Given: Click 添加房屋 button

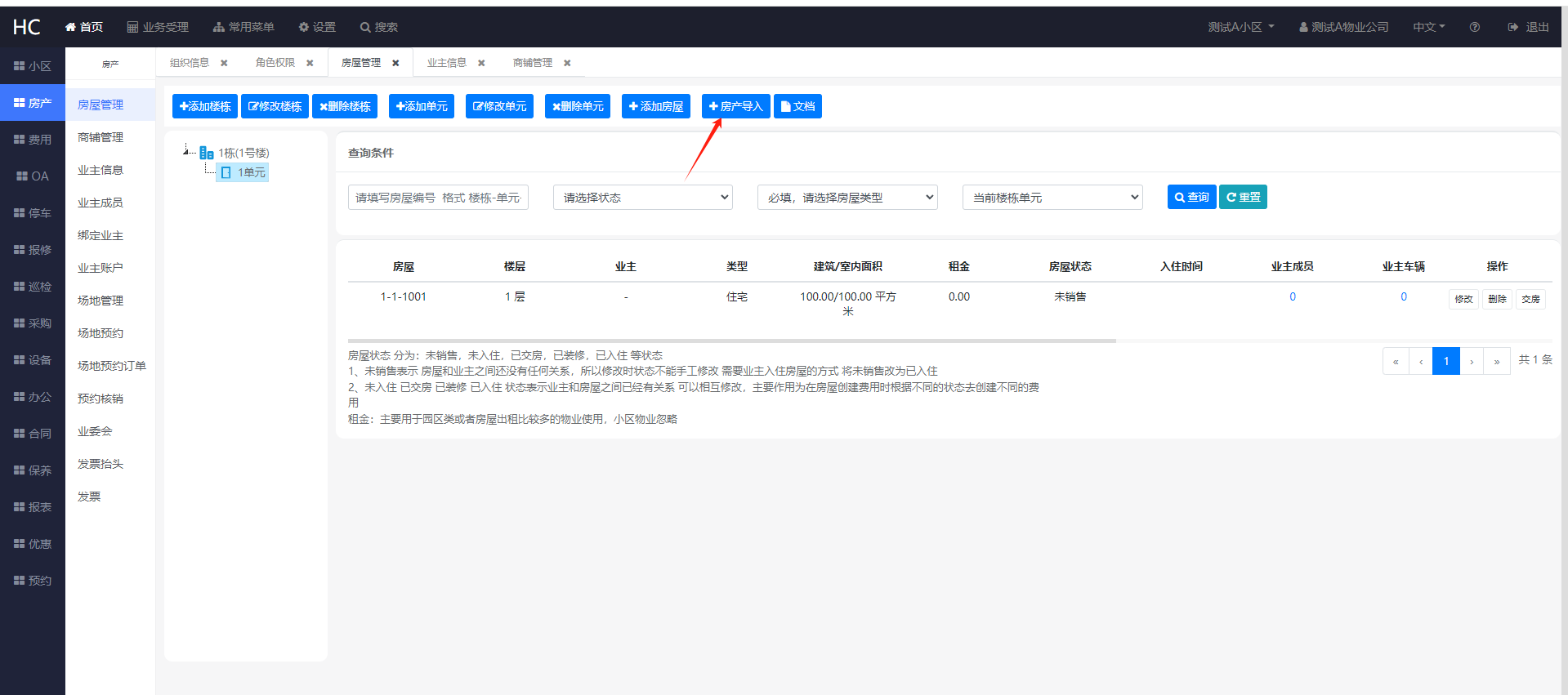Looking at the screenshot, I should 655,106.
